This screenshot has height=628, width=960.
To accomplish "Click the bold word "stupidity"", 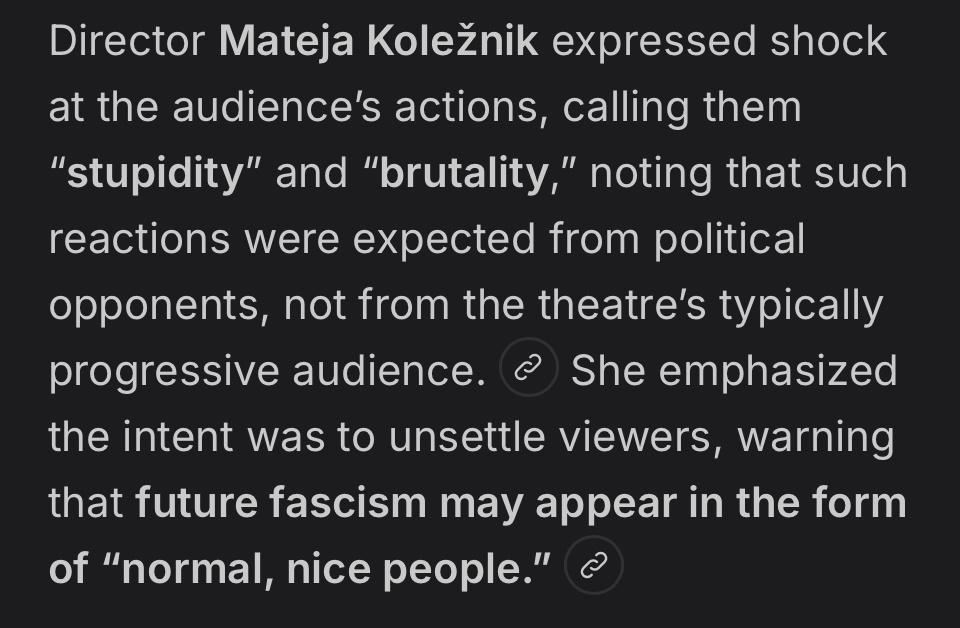I will pos(155,173).
